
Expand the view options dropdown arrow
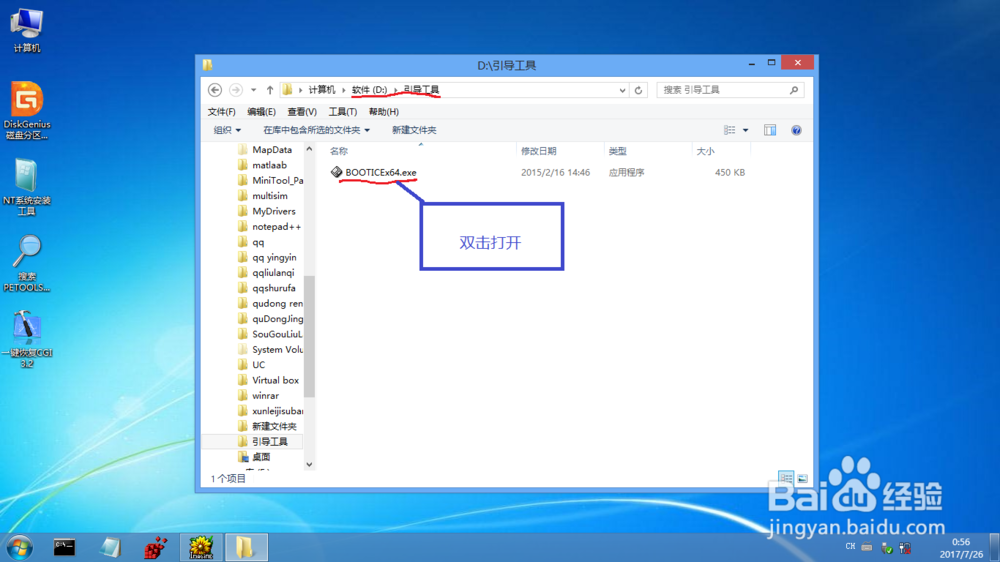point(745,130)
